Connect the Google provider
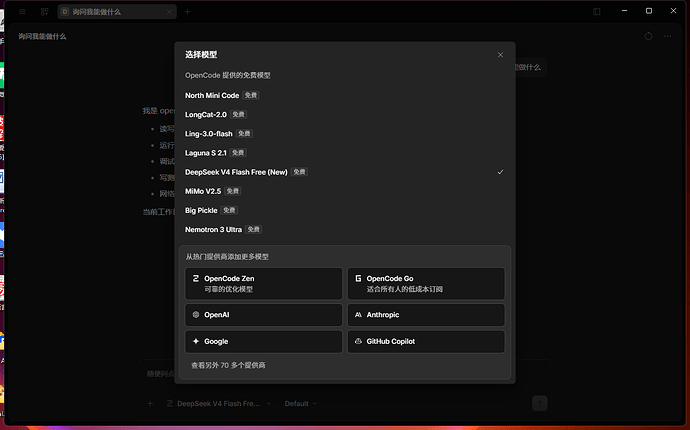Screen dimensions: 690x430 point(264,342)
